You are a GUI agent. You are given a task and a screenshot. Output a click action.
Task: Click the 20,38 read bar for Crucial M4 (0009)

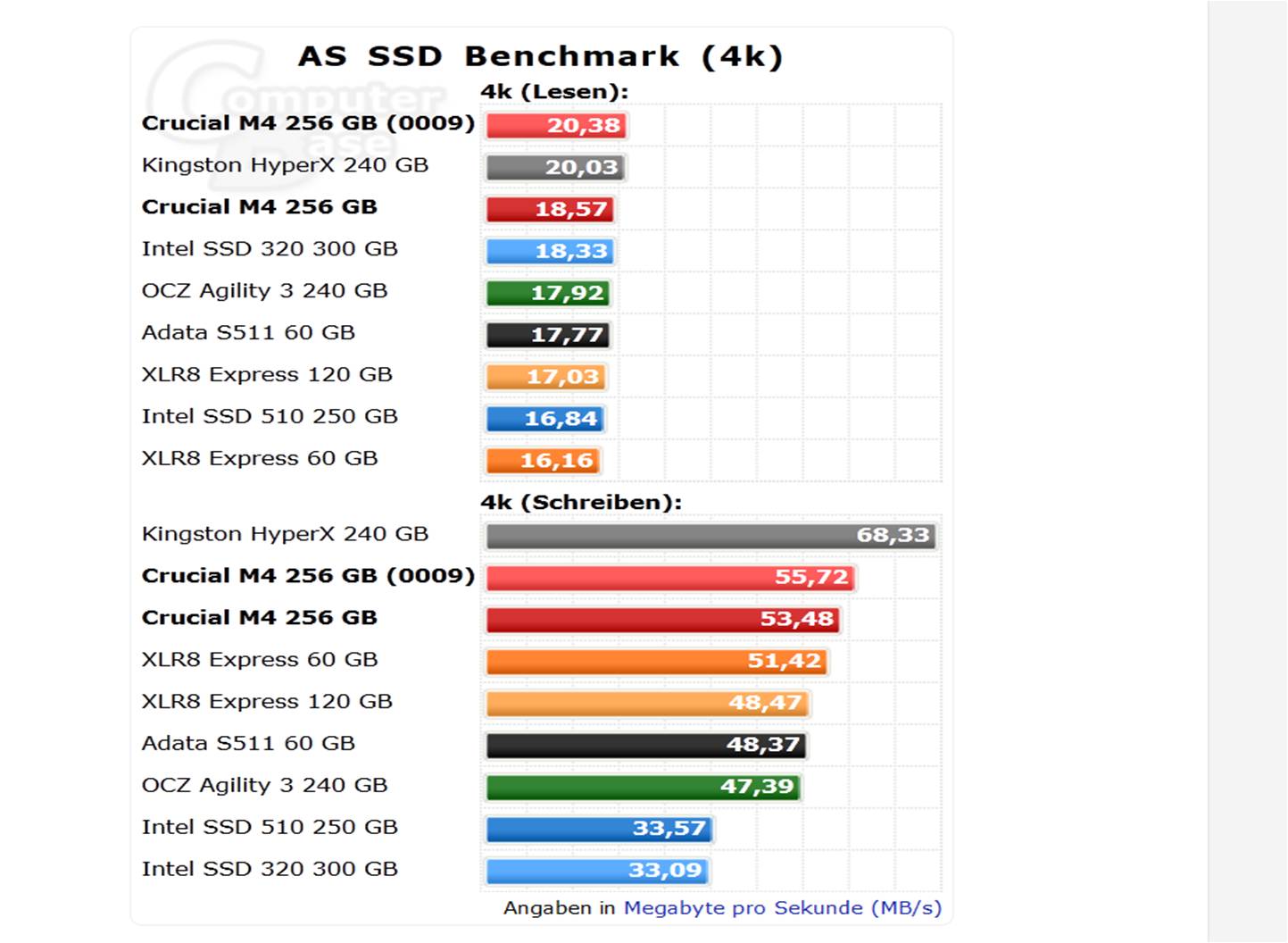coord(556,126)
